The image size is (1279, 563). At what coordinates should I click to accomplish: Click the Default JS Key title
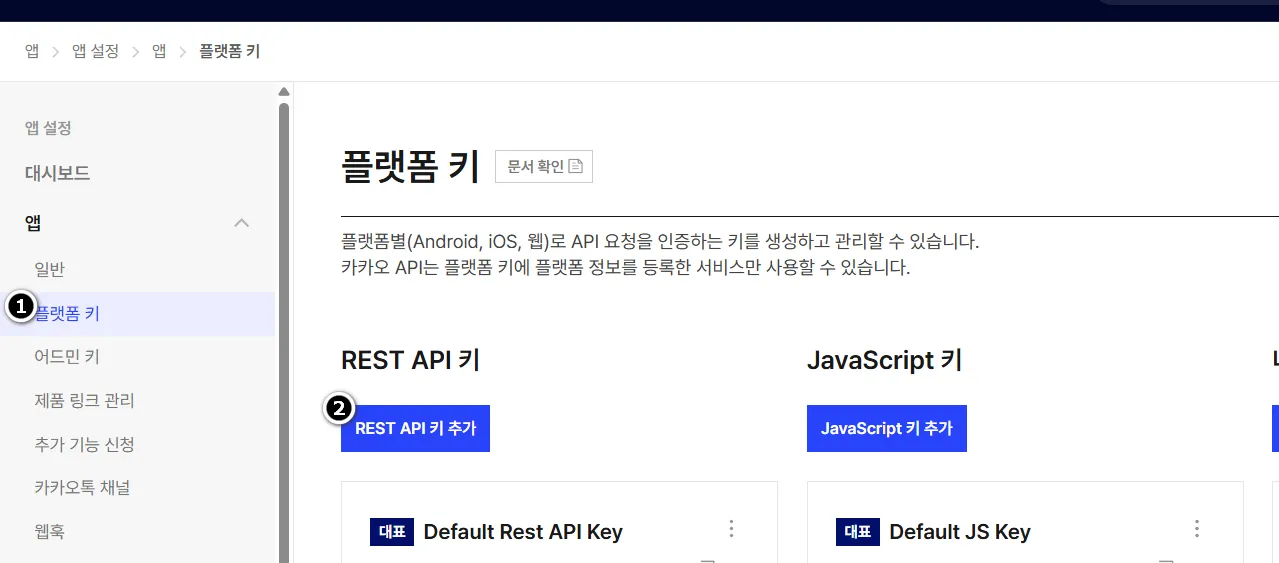[x=959, y=532]
